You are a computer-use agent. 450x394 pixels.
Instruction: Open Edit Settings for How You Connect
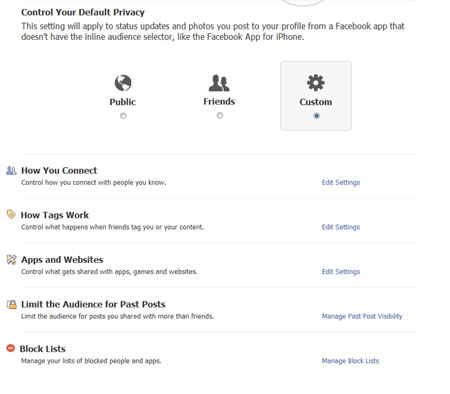341,182
